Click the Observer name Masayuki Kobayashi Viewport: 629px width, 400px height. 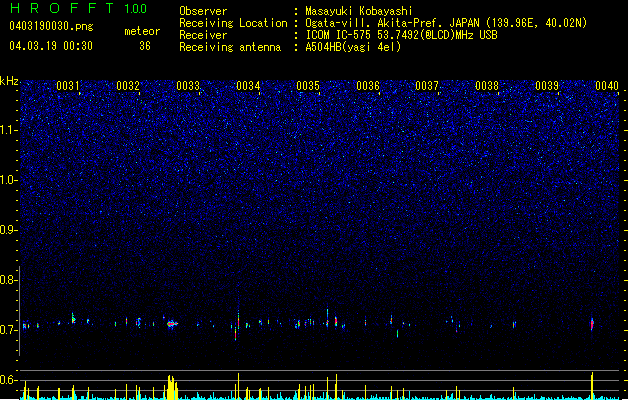tap(359, 11)
